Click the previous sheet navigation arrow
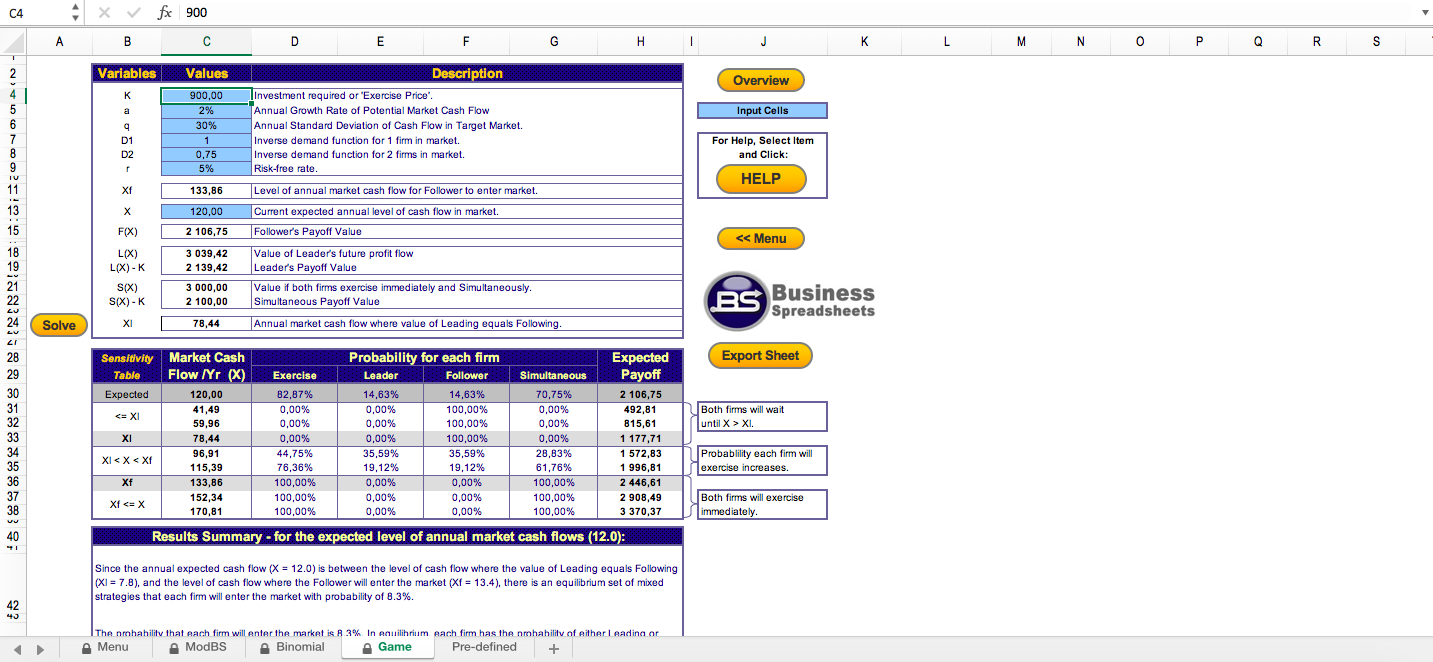Viewport: 1433px width, 662px height. click(17, 647)
